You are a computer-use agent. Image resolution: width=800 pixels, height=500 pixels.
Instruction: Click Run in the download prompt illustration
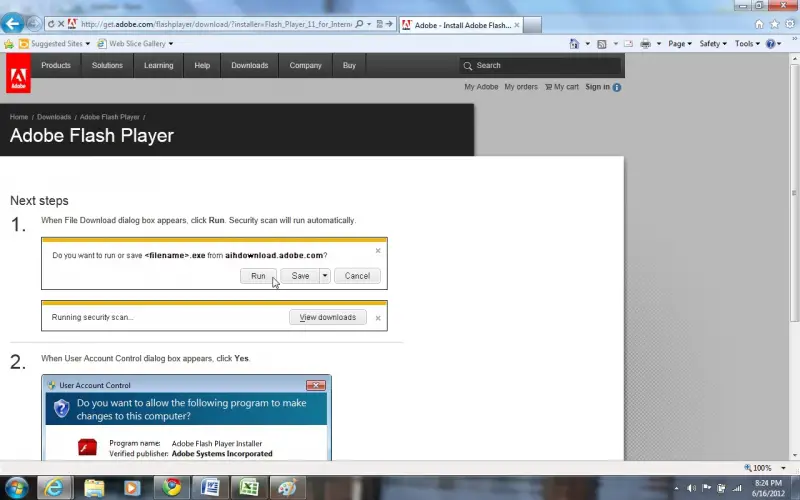pos(258,276)
